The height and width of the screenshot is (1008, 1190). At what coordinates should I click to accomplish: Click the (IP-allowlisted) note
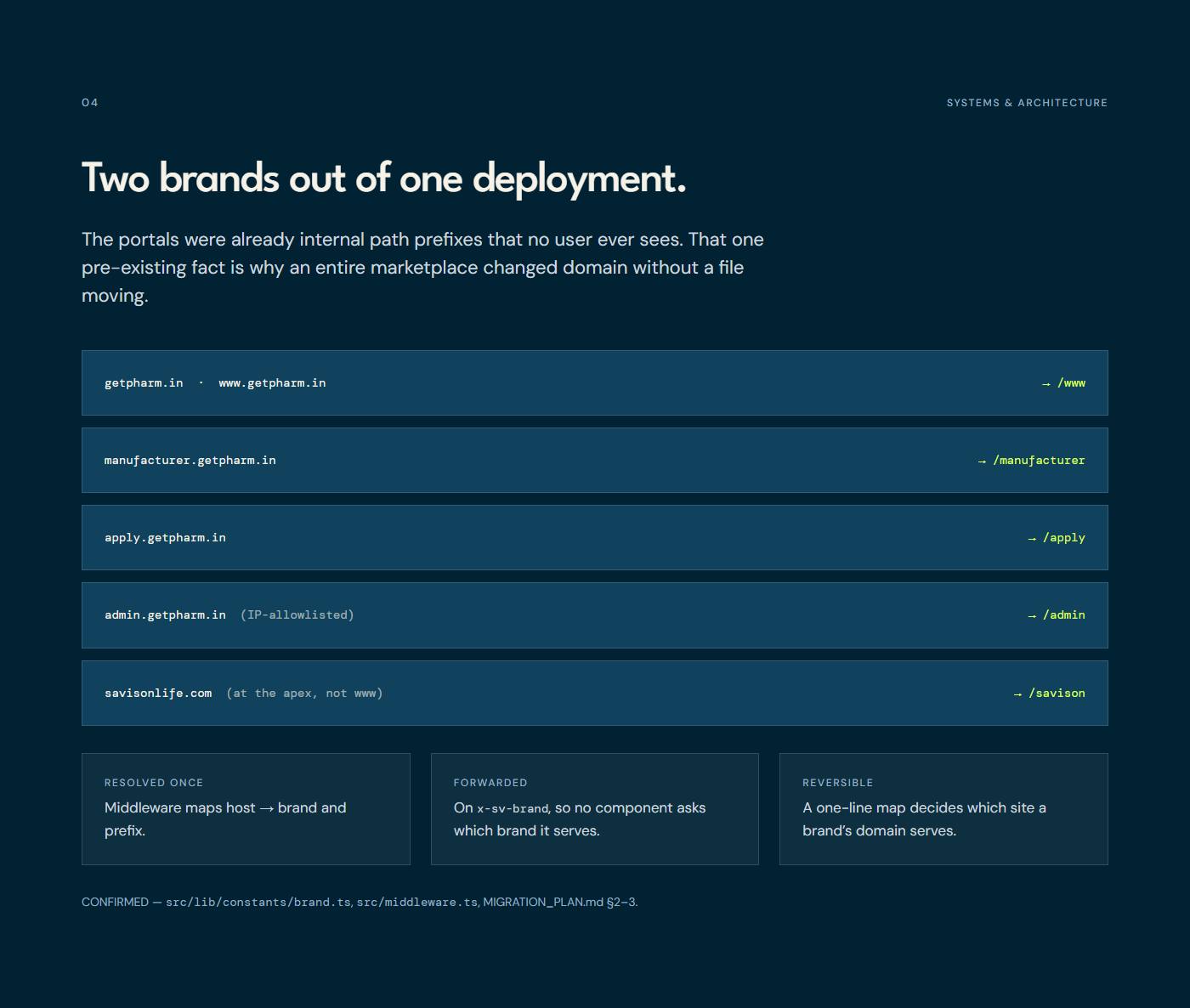pos(297,614)
